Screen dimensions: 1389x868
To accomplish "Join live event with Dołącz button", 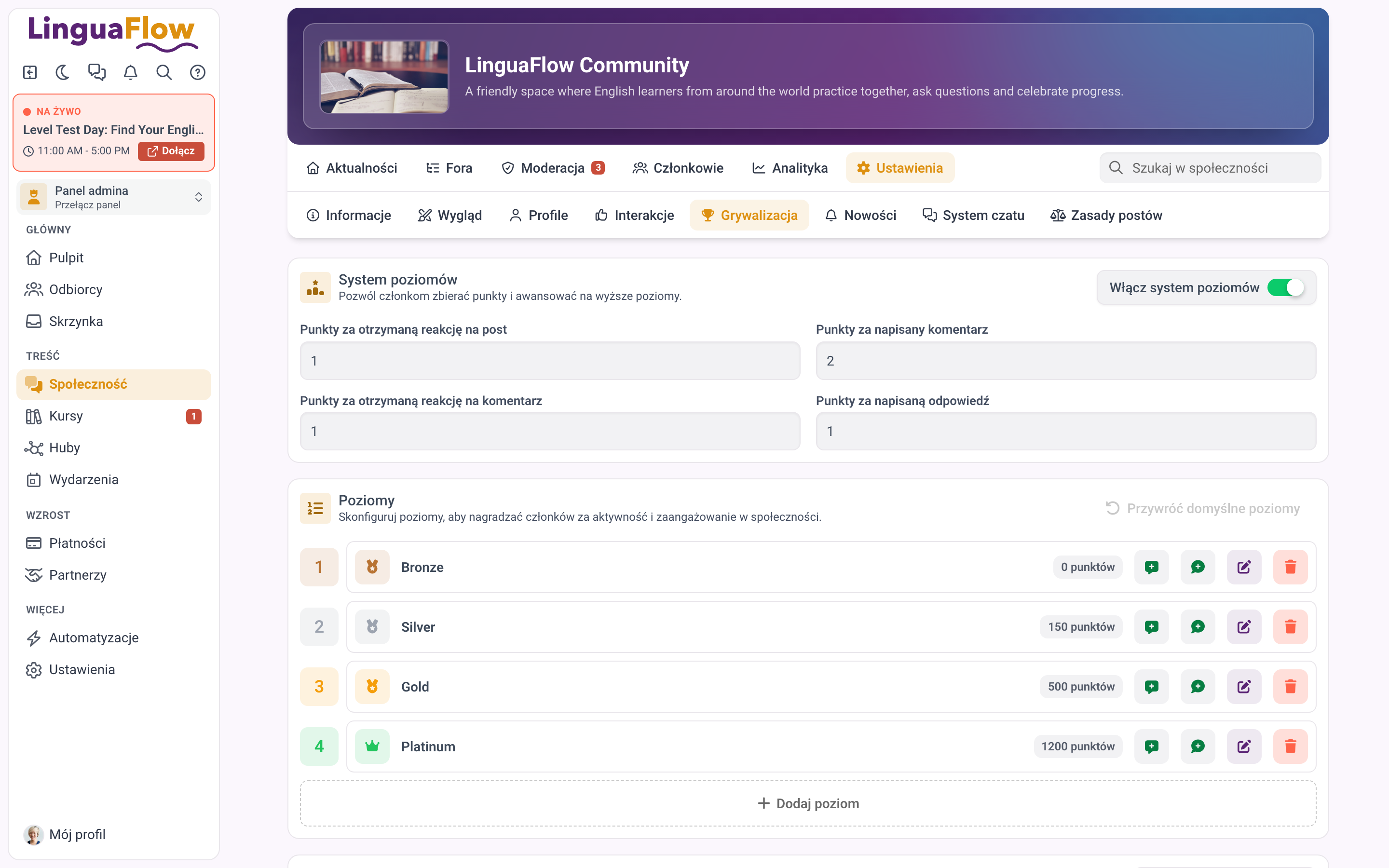I will (x=171, y=151).
